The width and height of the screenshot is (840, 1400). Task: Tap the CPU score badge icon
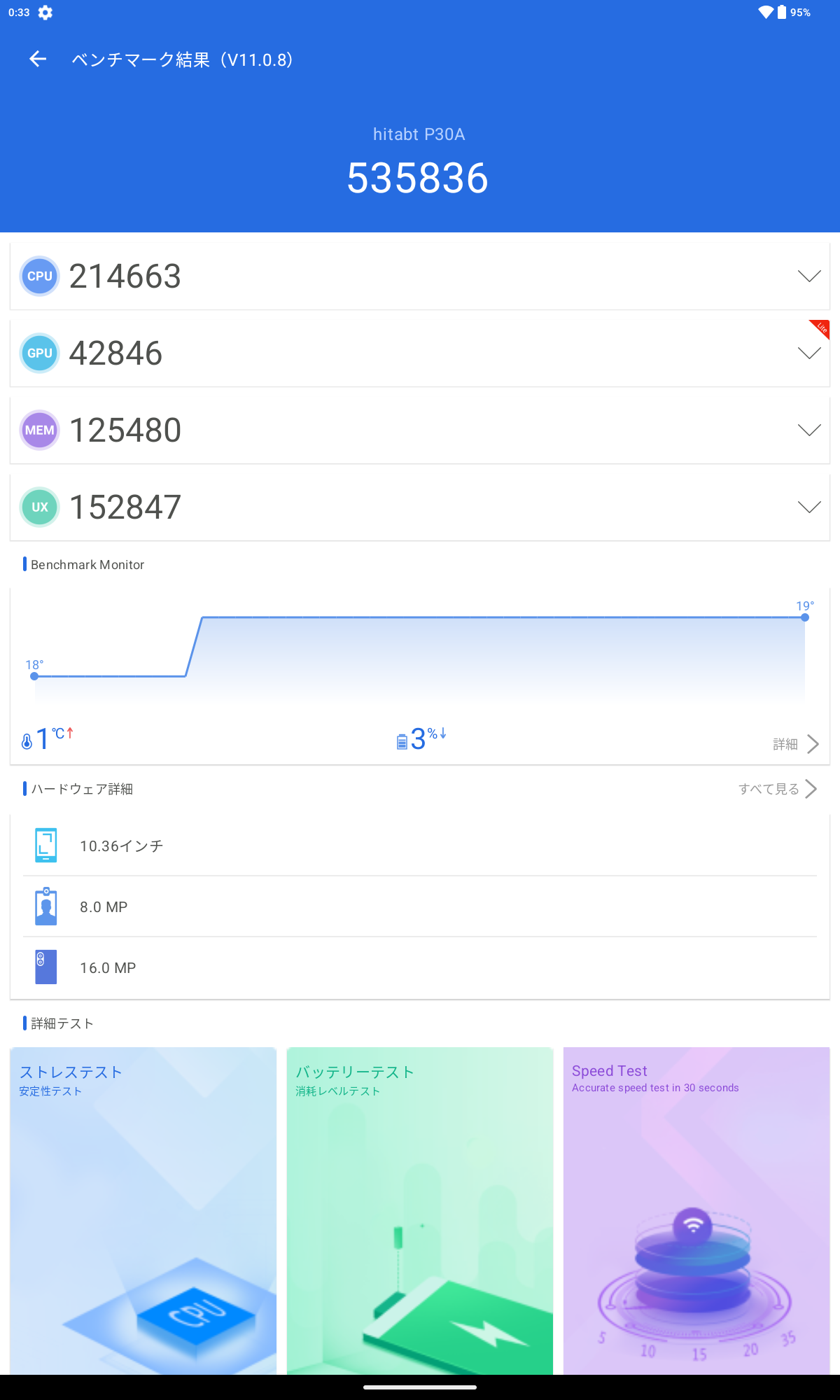point(40,276)
